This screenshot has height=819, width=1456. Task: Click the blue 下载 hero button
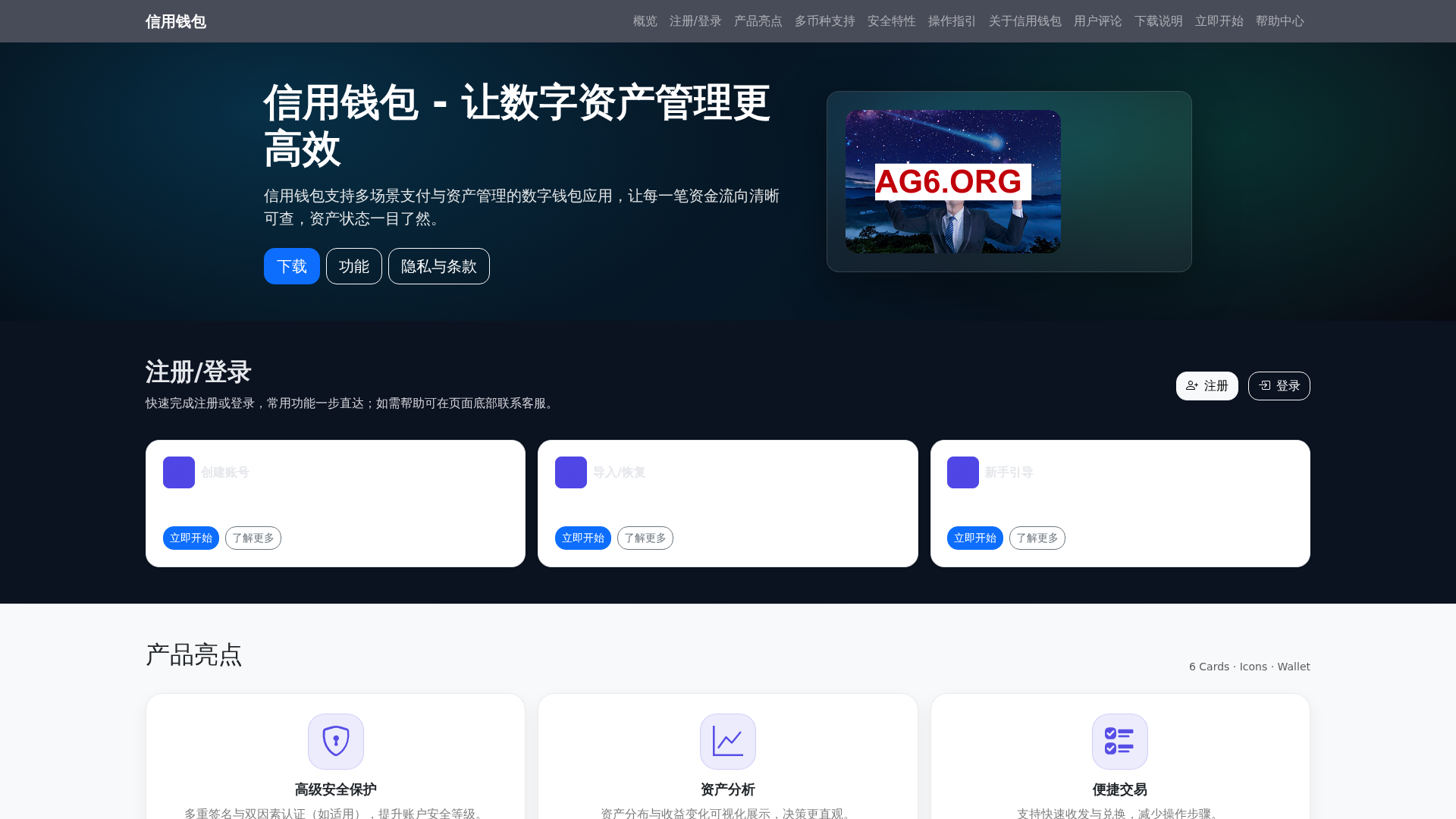(x=292, y=266)
